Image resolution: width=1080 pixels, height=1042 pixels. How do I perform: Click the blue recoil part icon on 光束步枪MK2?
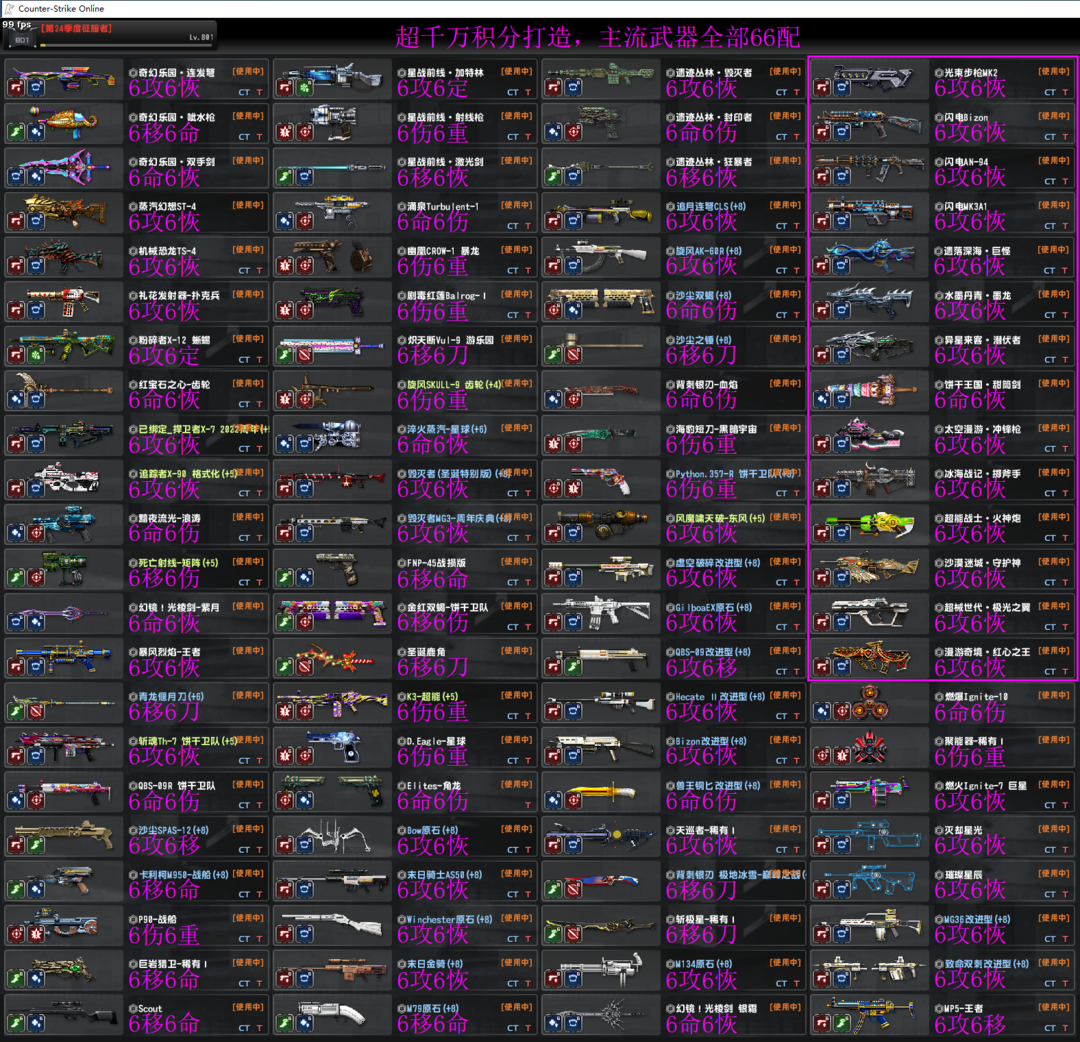click(x=841, y=88)
